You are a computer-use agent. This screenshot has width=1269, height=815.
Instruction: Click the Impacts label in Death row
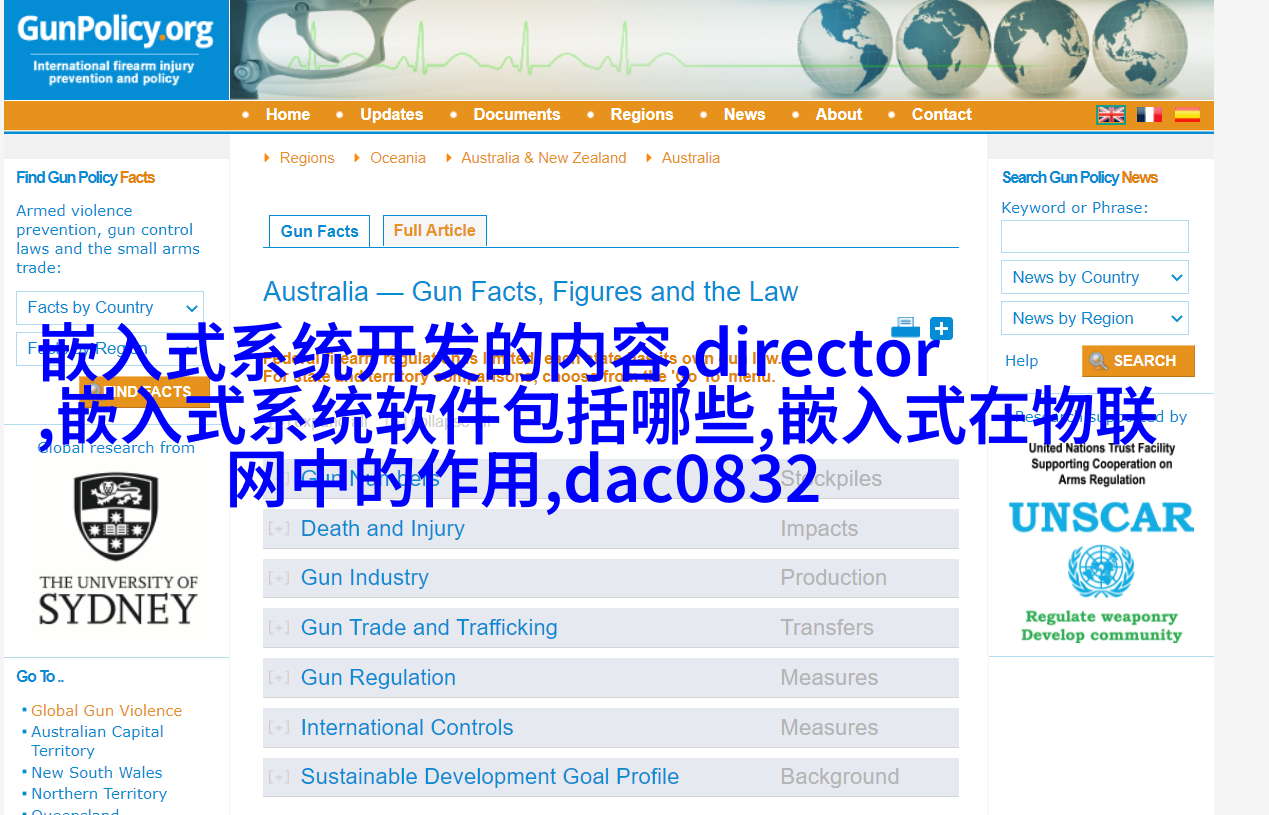coord(819,528)
